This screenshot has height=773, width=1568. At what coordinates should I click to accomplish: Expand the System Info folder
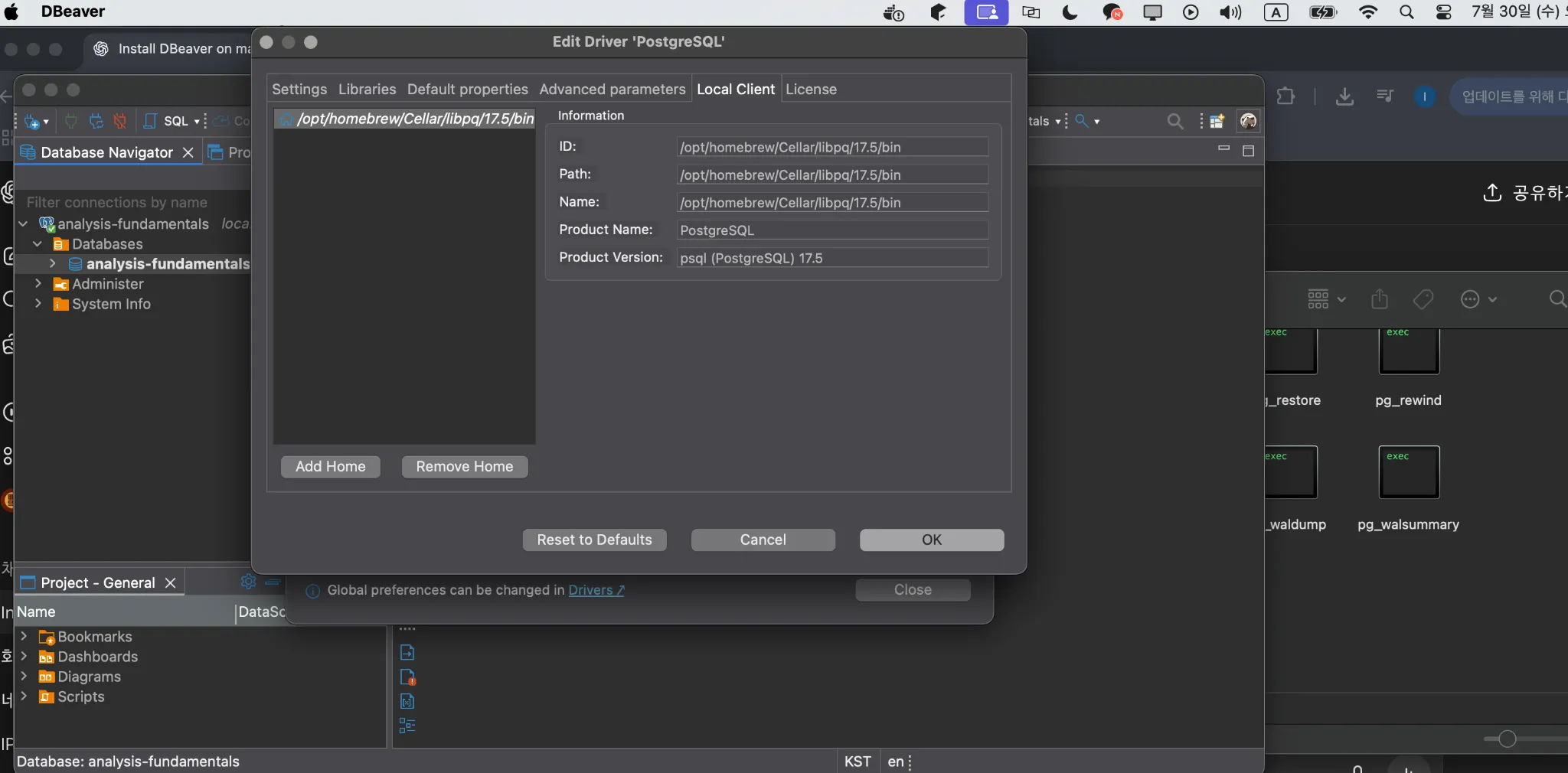[x=38, y=303]
